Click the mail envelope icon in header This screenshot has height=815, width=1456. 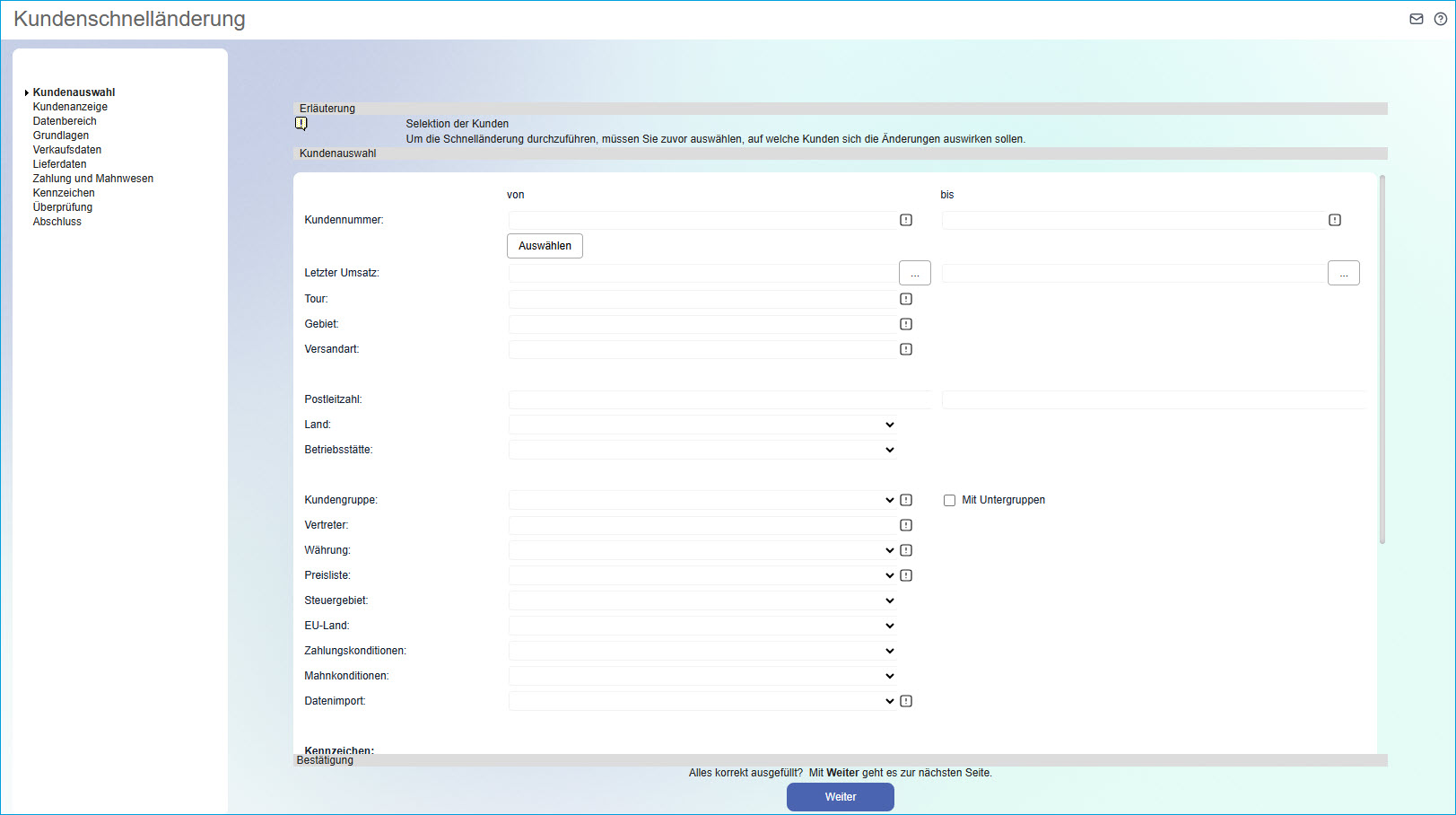point(1417,19)
